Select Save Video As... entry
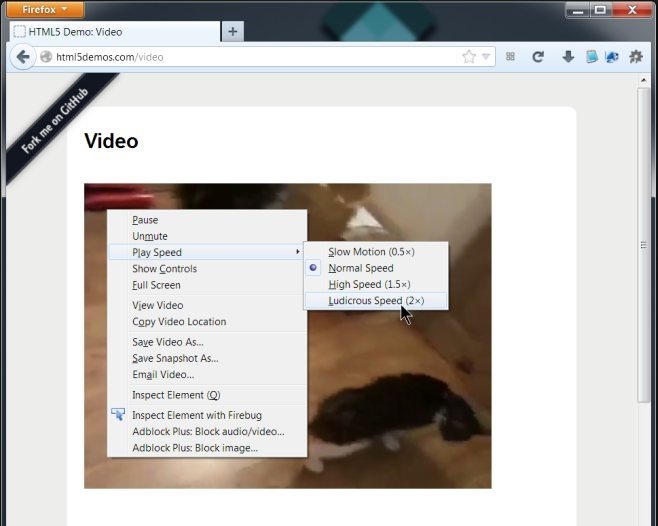This screenshot has width=658, height=526. click(x=207, y=342)
